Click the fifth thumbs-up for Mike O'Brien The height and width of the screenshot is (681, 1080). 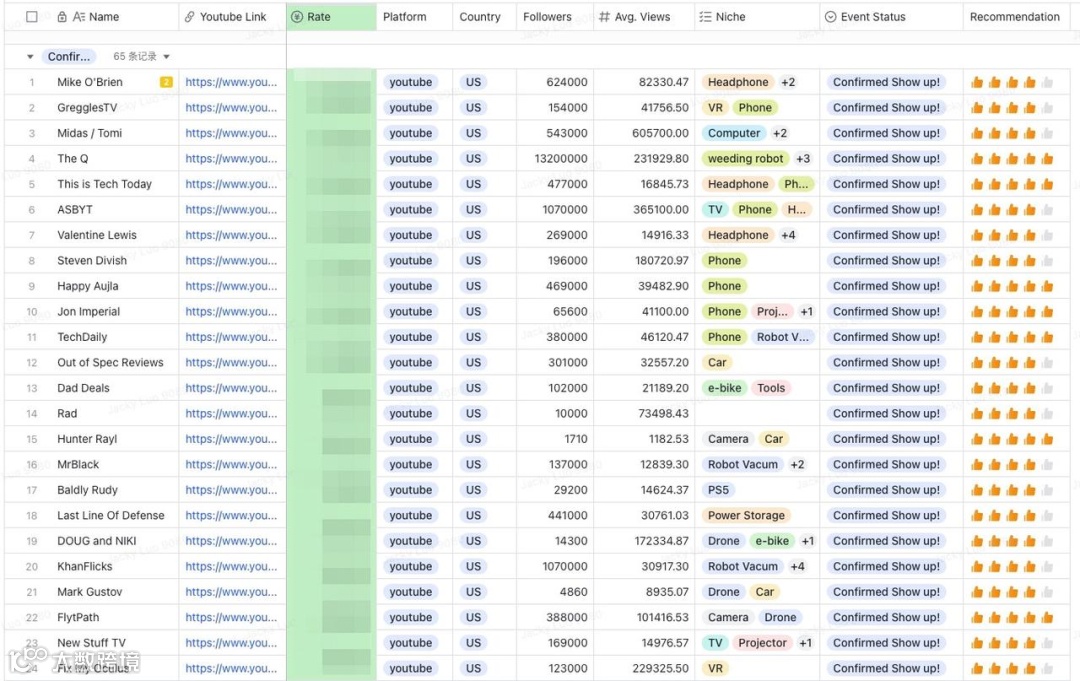(x=1047, y=82)
